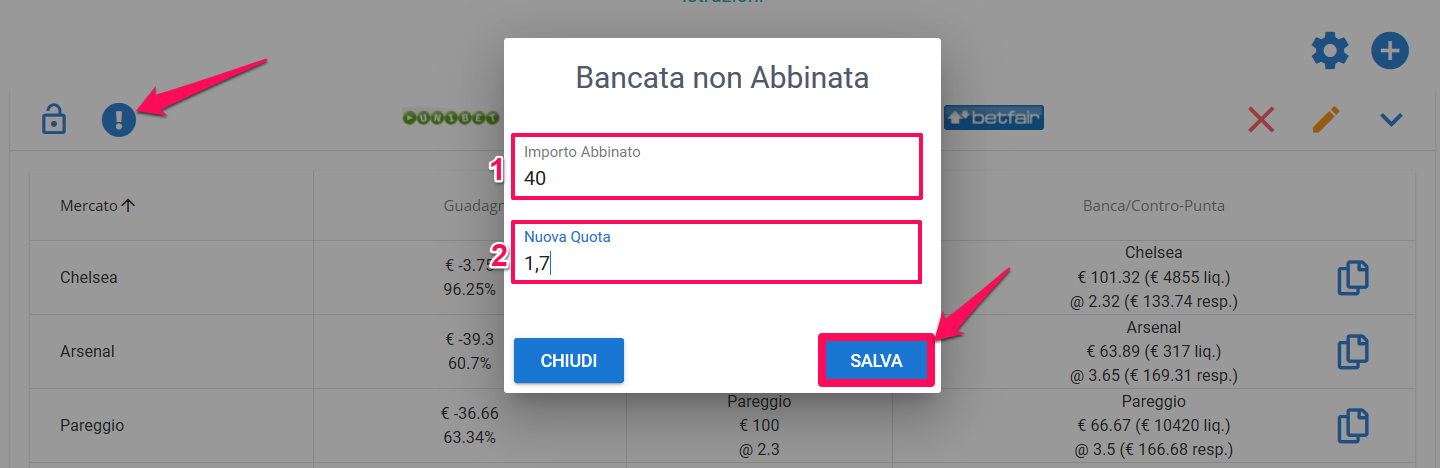
Task: Copy Arsenal lay bet details
Action: [x=1353, y=352]
